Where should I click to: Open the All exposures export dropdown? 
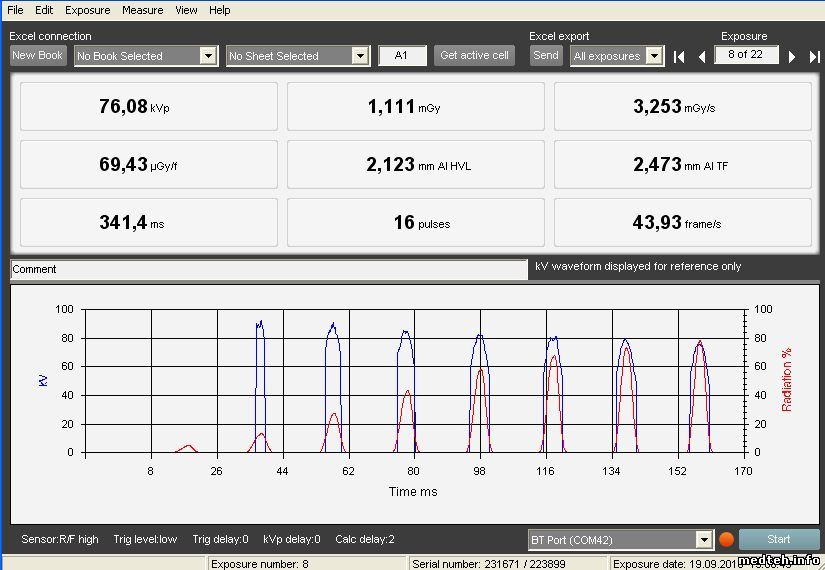click(x=654, y=56)
